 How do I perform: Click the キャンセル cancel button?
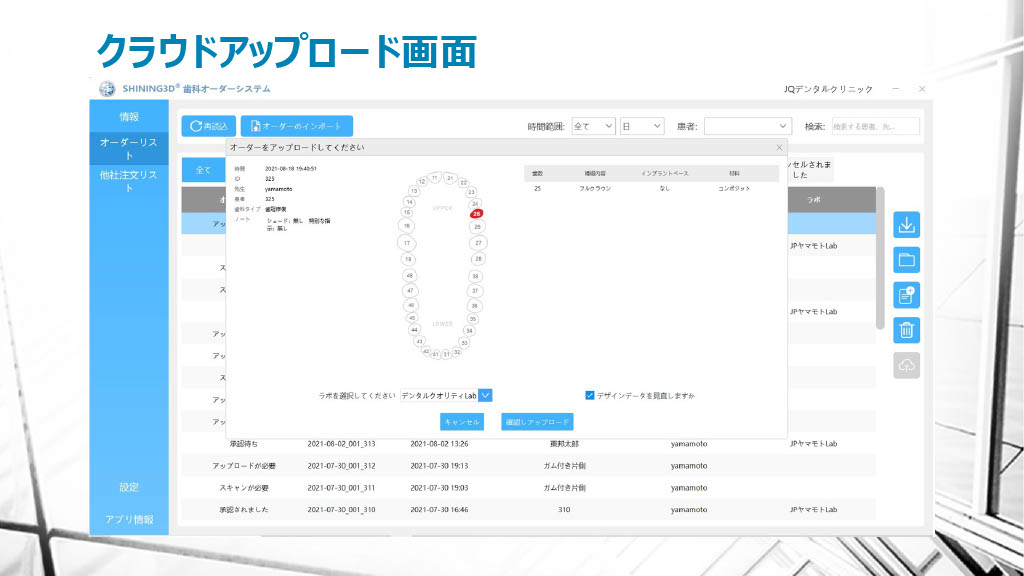pos(462,422)
